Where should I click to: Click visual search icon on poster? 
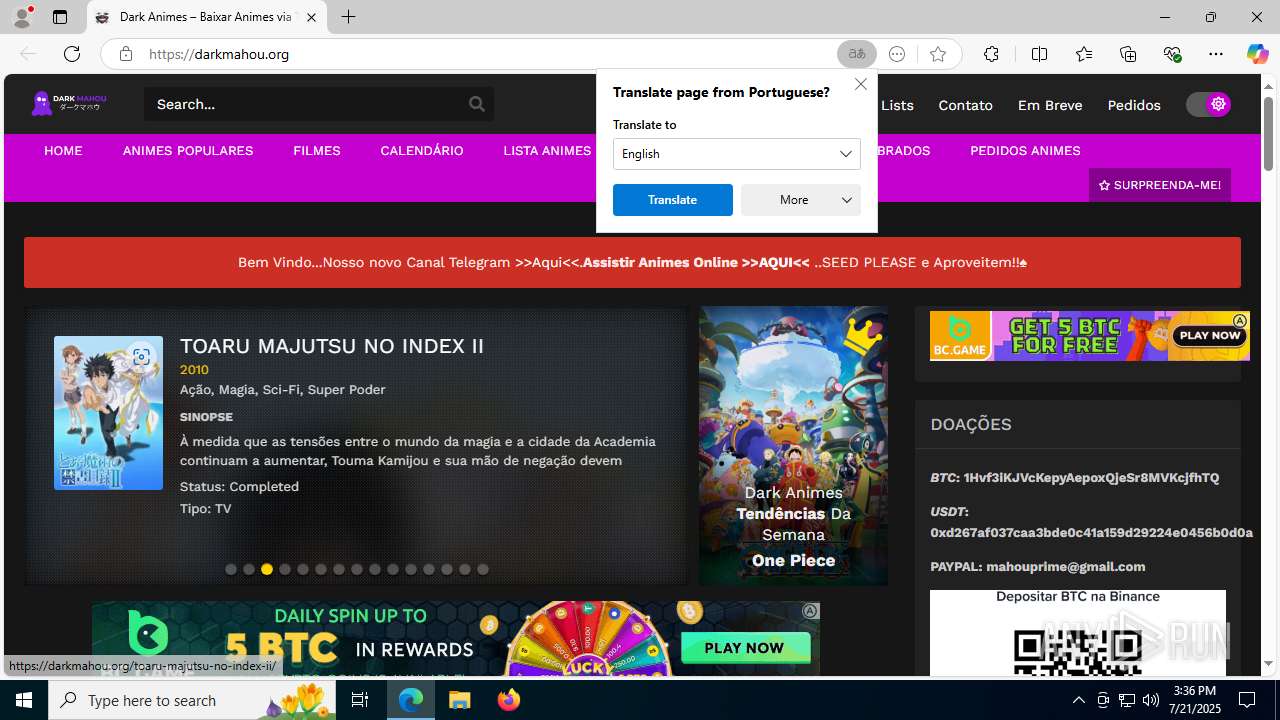coord(141,357)
